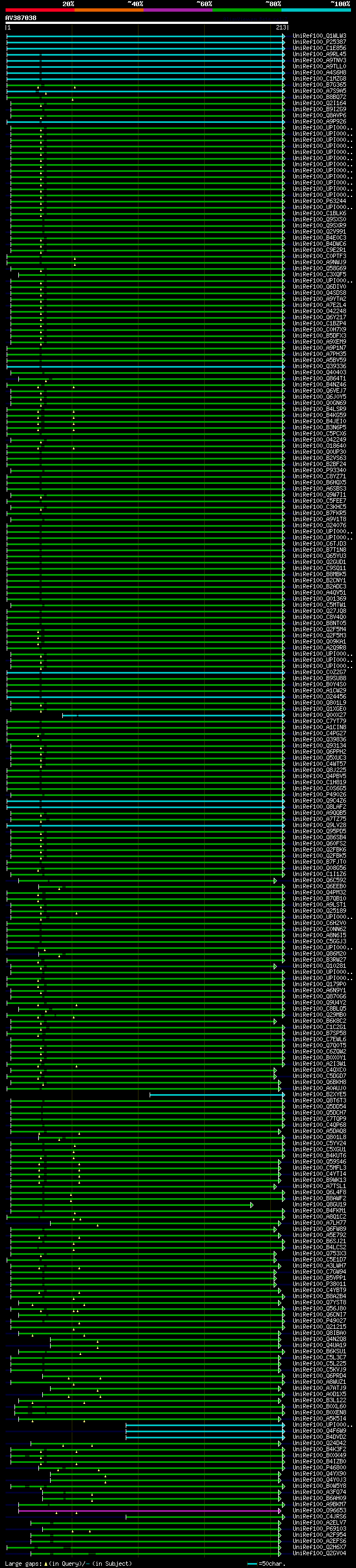Select UniRef100_C7YT79 in the hit list
This screenshot has height=1568, width=356.
(x=319, y=721)
